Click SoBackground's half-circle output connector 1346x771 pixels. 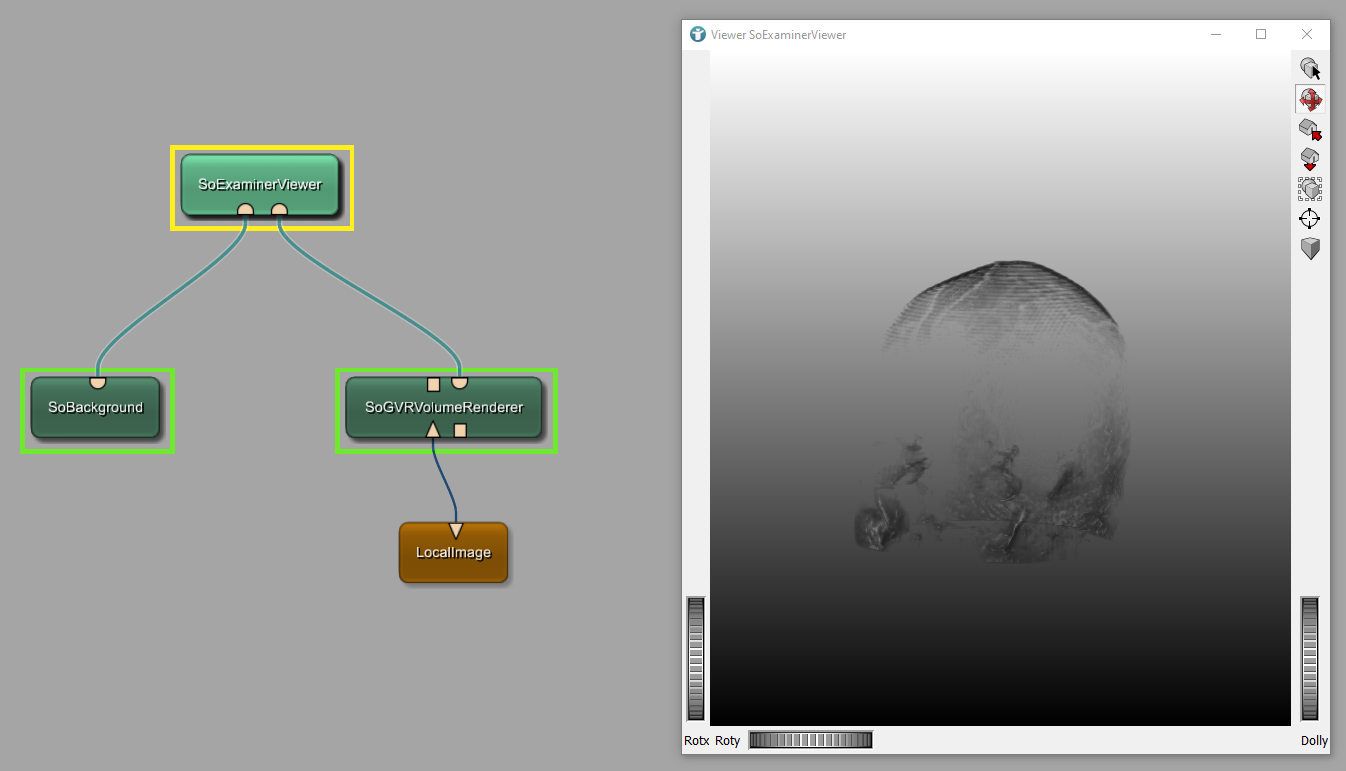[98, 383]
